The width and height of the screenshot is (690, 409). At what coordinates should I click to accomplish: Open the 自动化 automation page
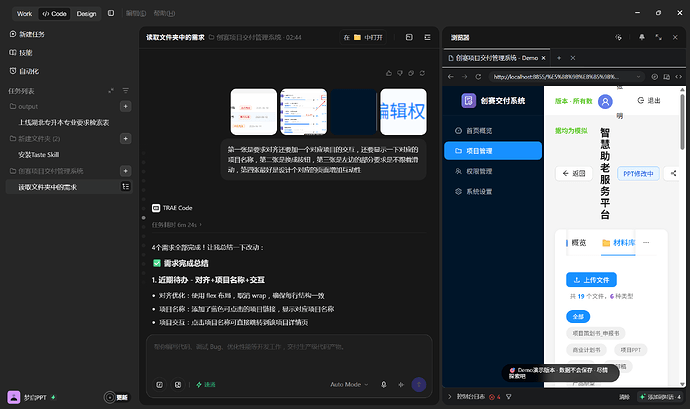pos(24,71)
